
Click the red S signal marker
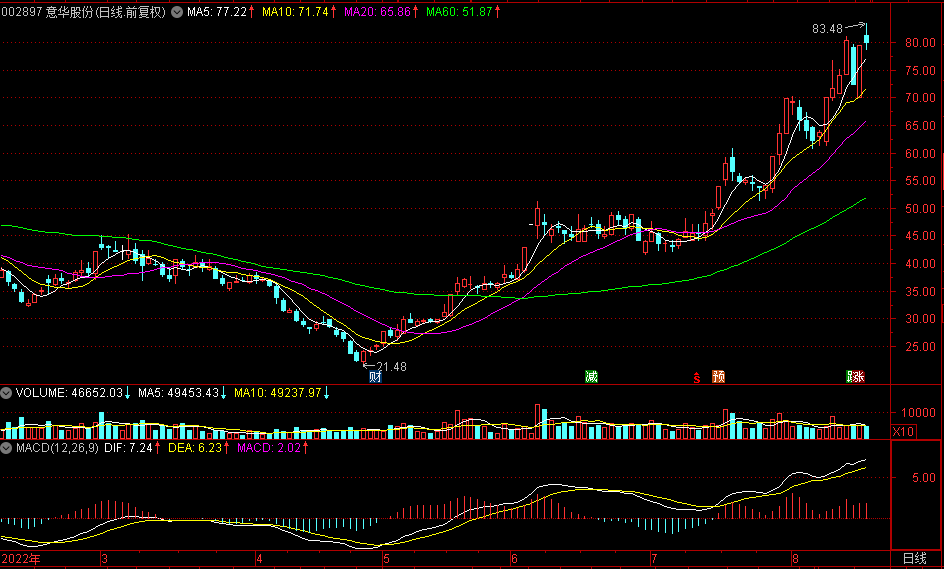point(697,378)
